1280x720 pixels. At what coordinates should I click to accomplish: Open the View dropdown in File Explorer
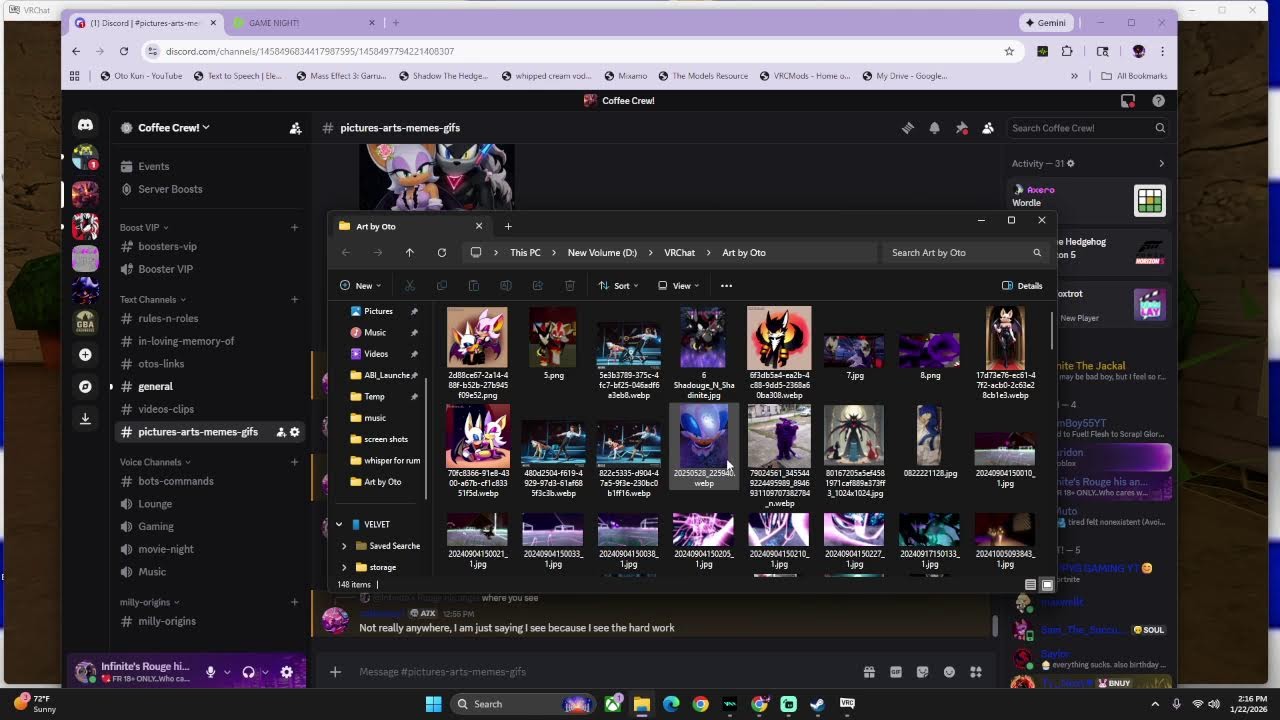[x=678, y=286]
